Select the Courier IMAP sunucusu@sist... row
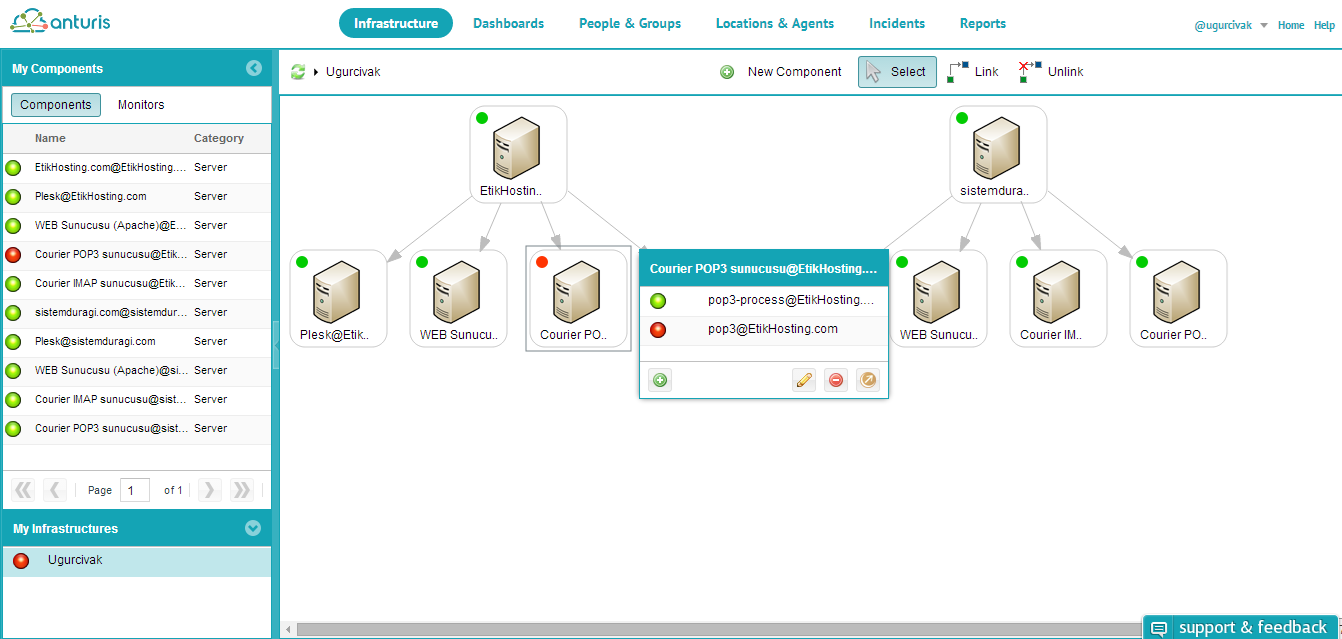1342x639 pixels. 137,400
